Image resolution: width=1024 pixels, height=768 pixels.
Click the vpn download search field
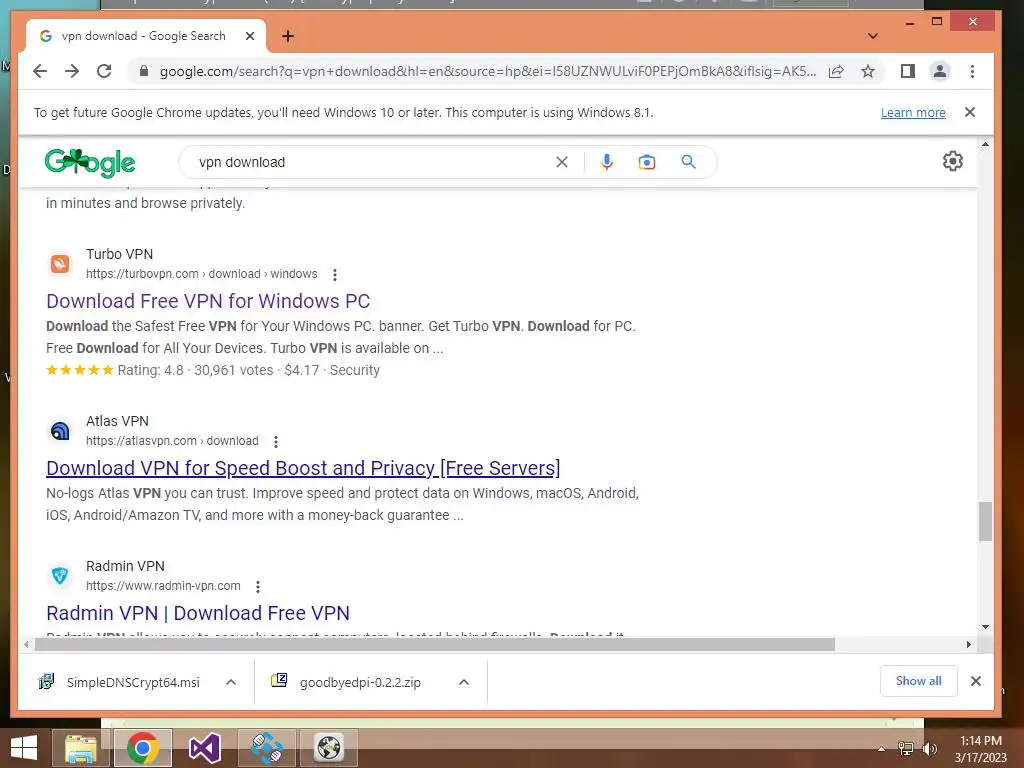372,162
